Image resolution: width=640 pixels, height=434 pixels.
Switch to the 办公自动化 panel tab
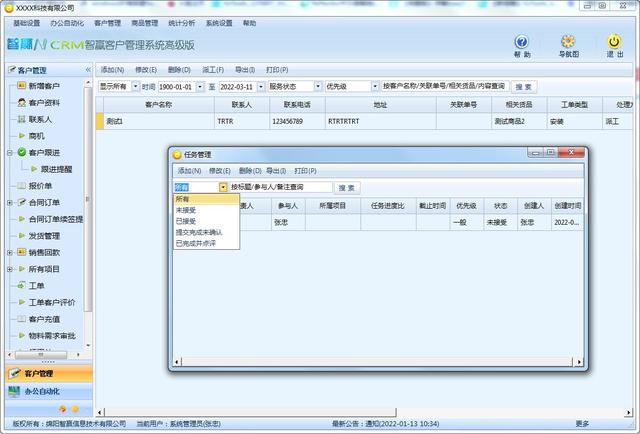(x=46, y=391)
